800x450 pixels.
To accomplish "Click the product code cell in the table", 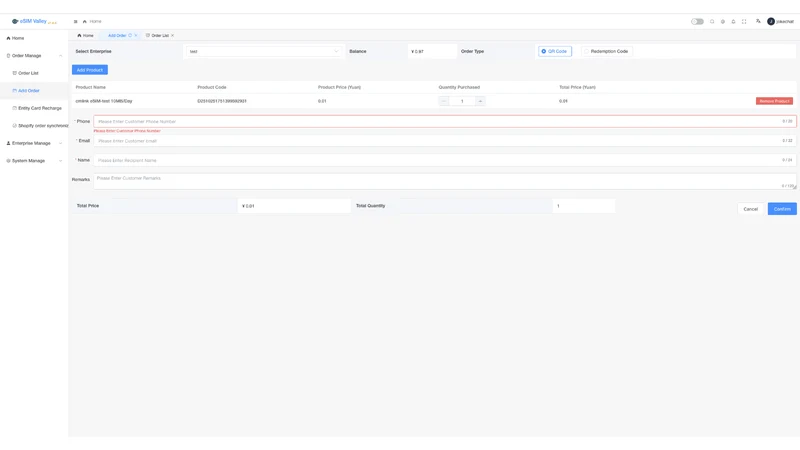I will [x=222, y=101].
